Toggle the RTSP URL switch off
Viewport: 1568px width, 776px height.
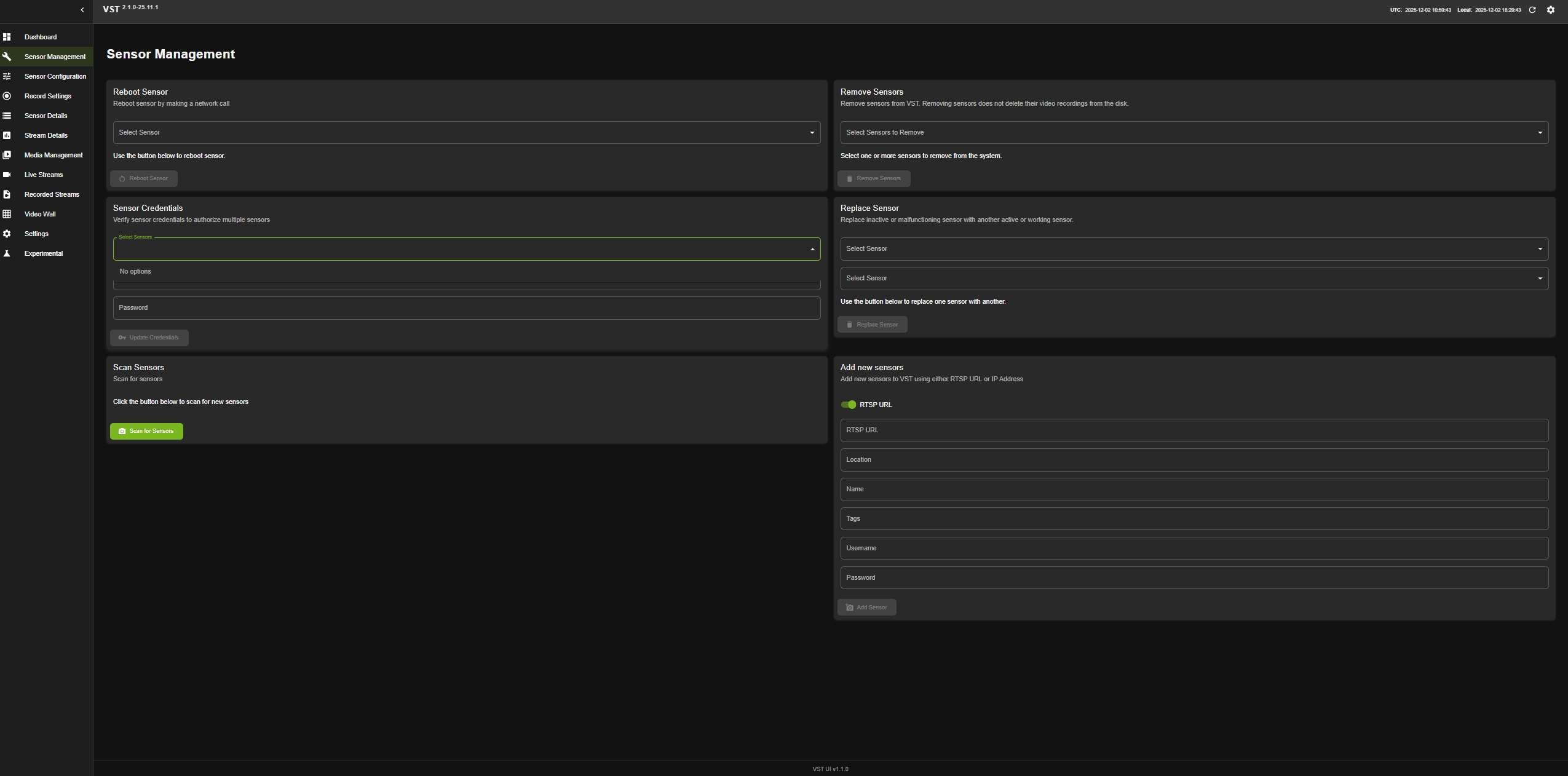click(x=849, y=405)
